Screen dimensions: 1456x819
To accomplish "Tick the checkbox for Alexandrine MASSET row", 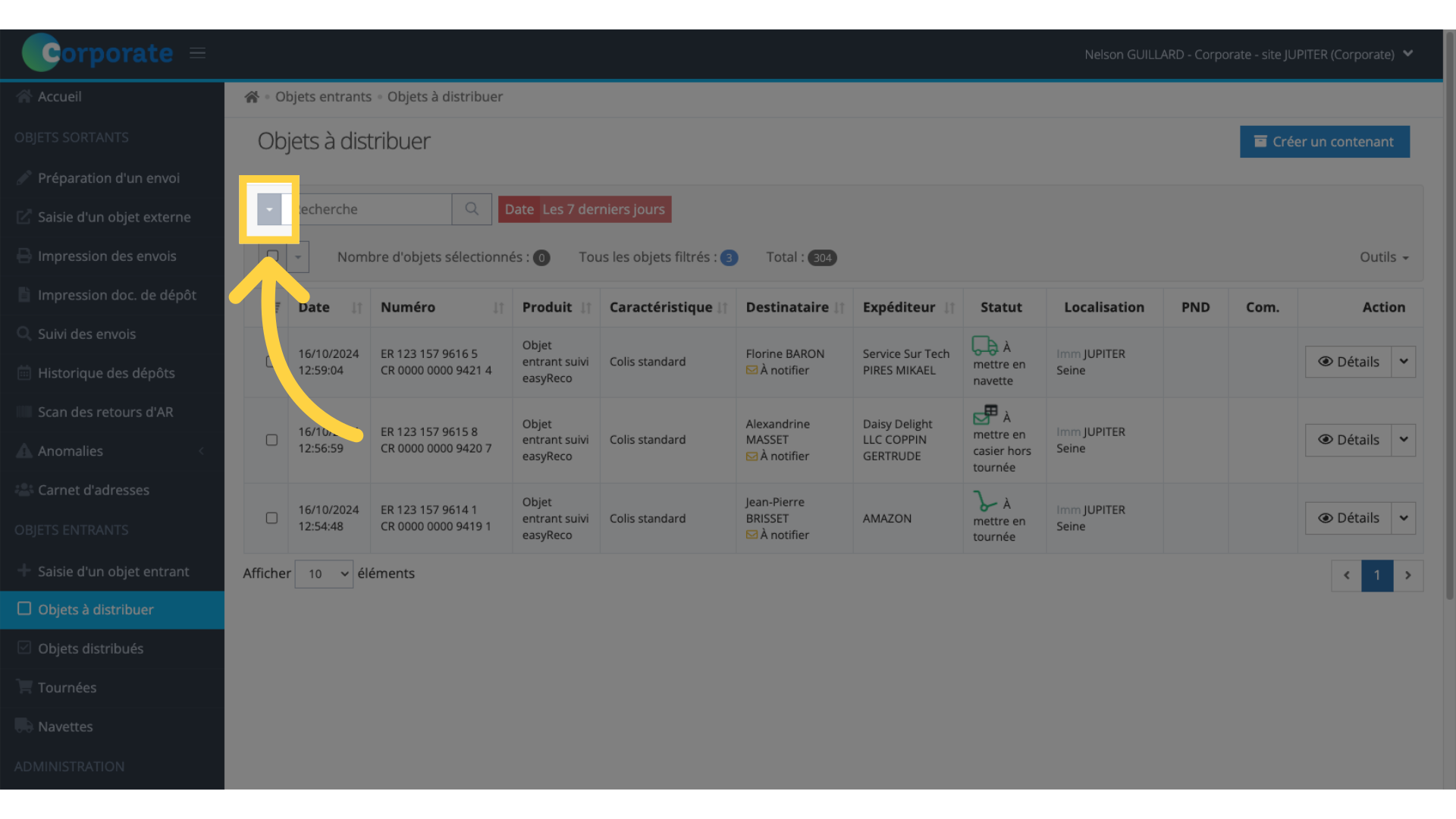I will [271, 440].
